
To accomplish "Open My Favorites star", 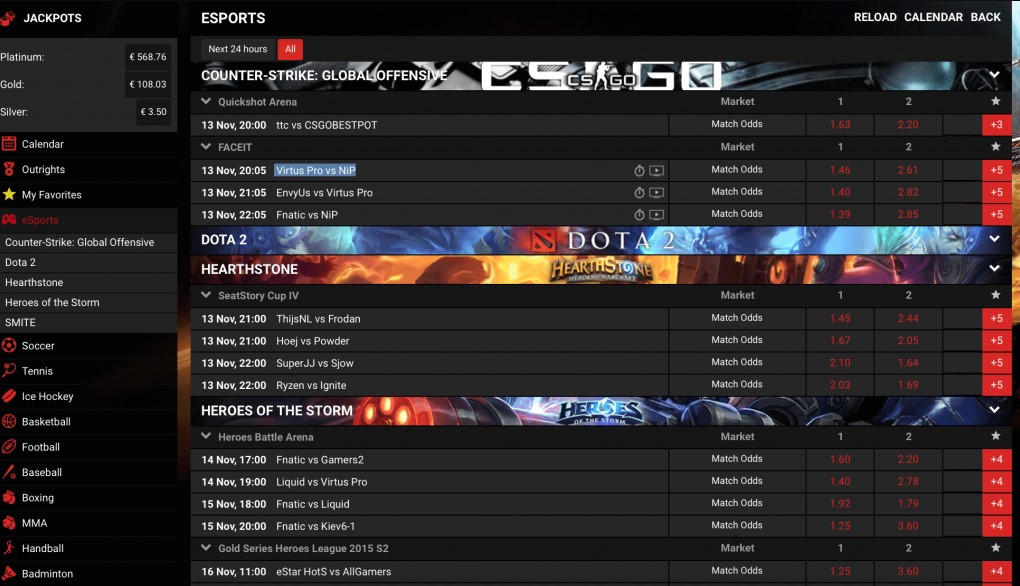I will click(9, 194).
